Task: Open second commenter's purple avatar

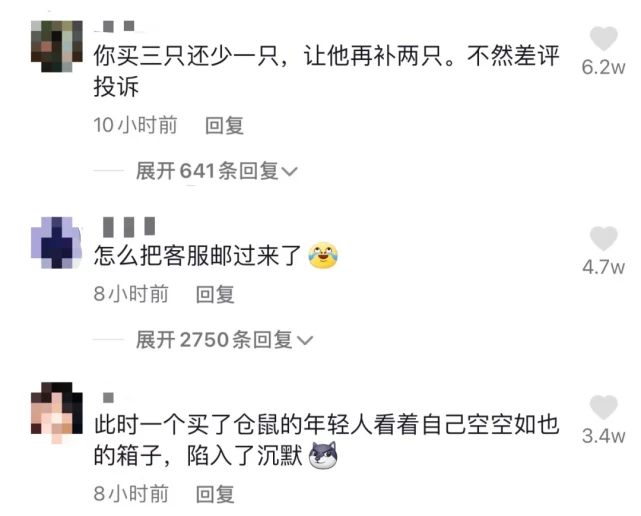Action: pyautogui.click(x=57, y=242)
